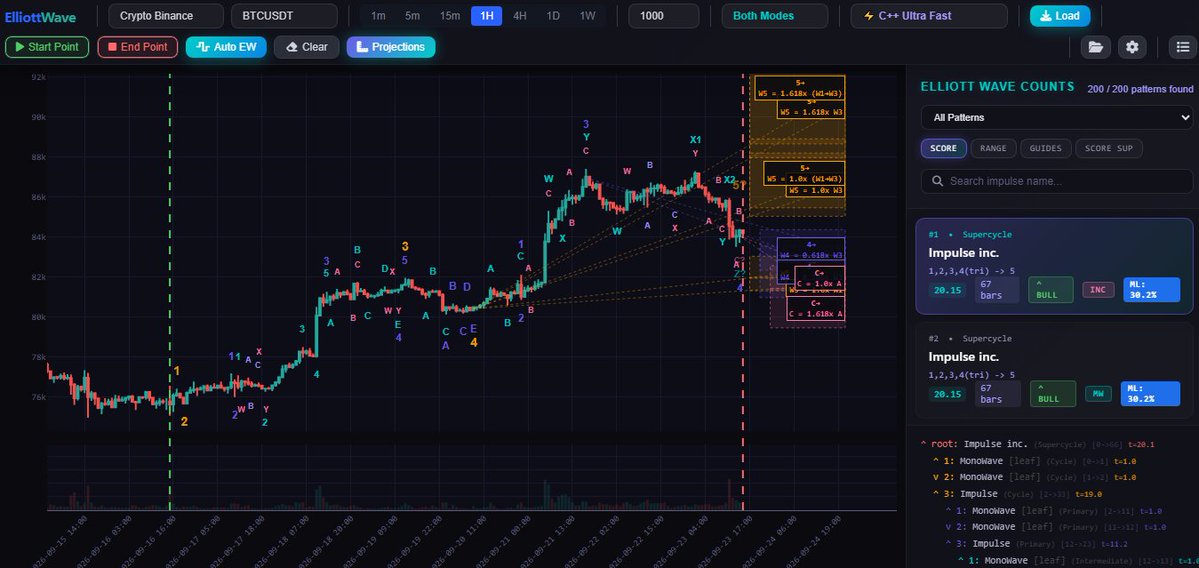Collapse the Primary 3: Impulse node

coord(948,544)
